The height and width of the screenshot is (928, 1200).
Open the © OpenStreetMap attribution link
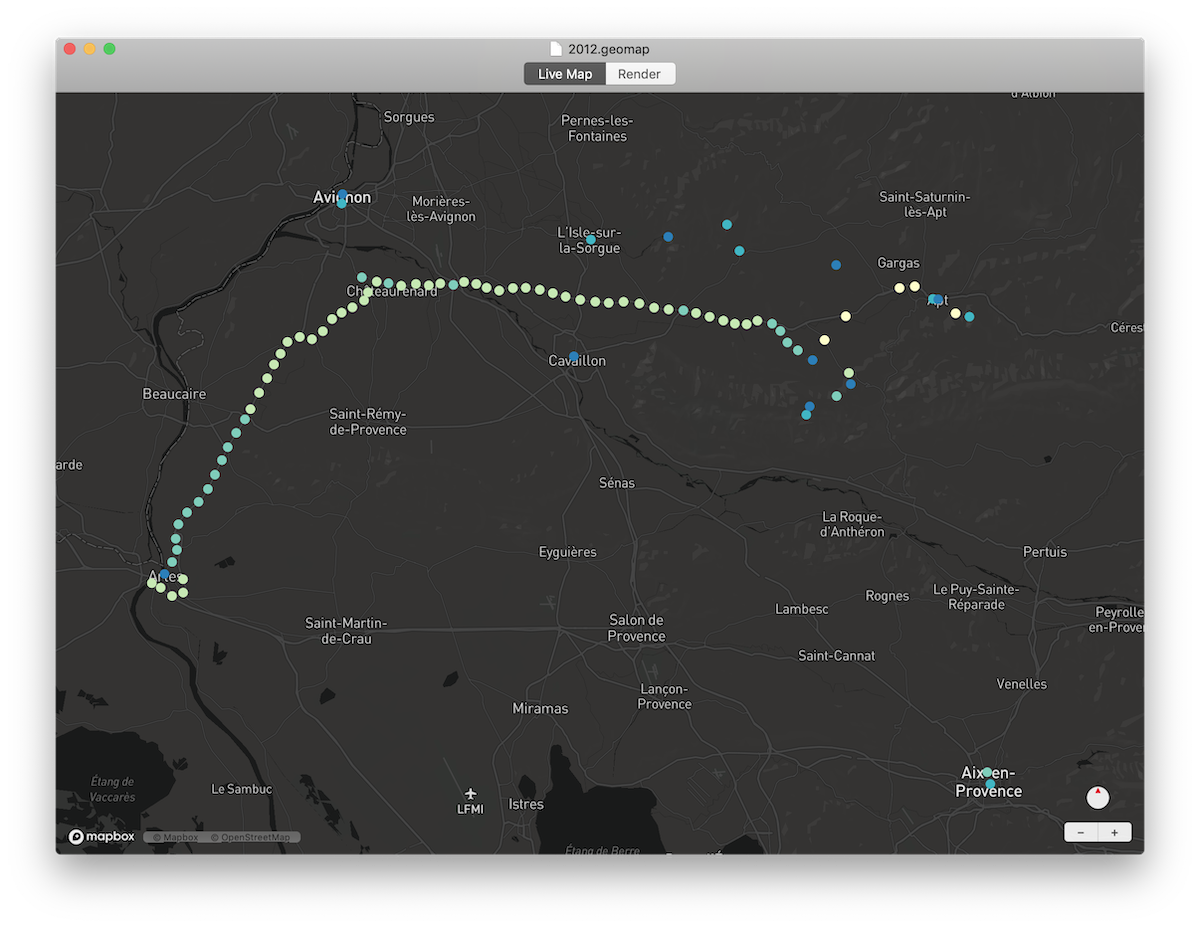pos(251,837)
